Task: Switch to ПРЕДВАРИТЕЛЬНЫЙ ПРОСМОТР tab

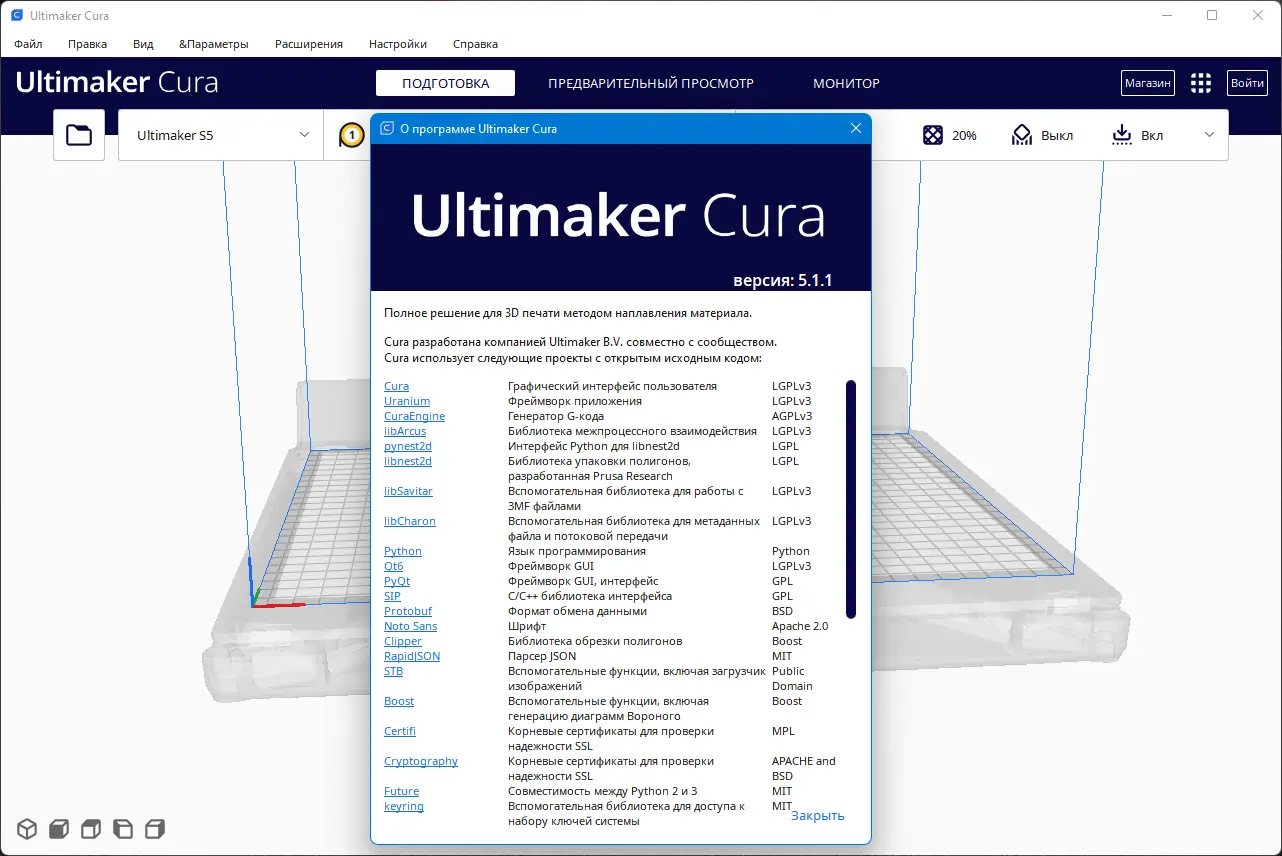Action: point(651,83)
